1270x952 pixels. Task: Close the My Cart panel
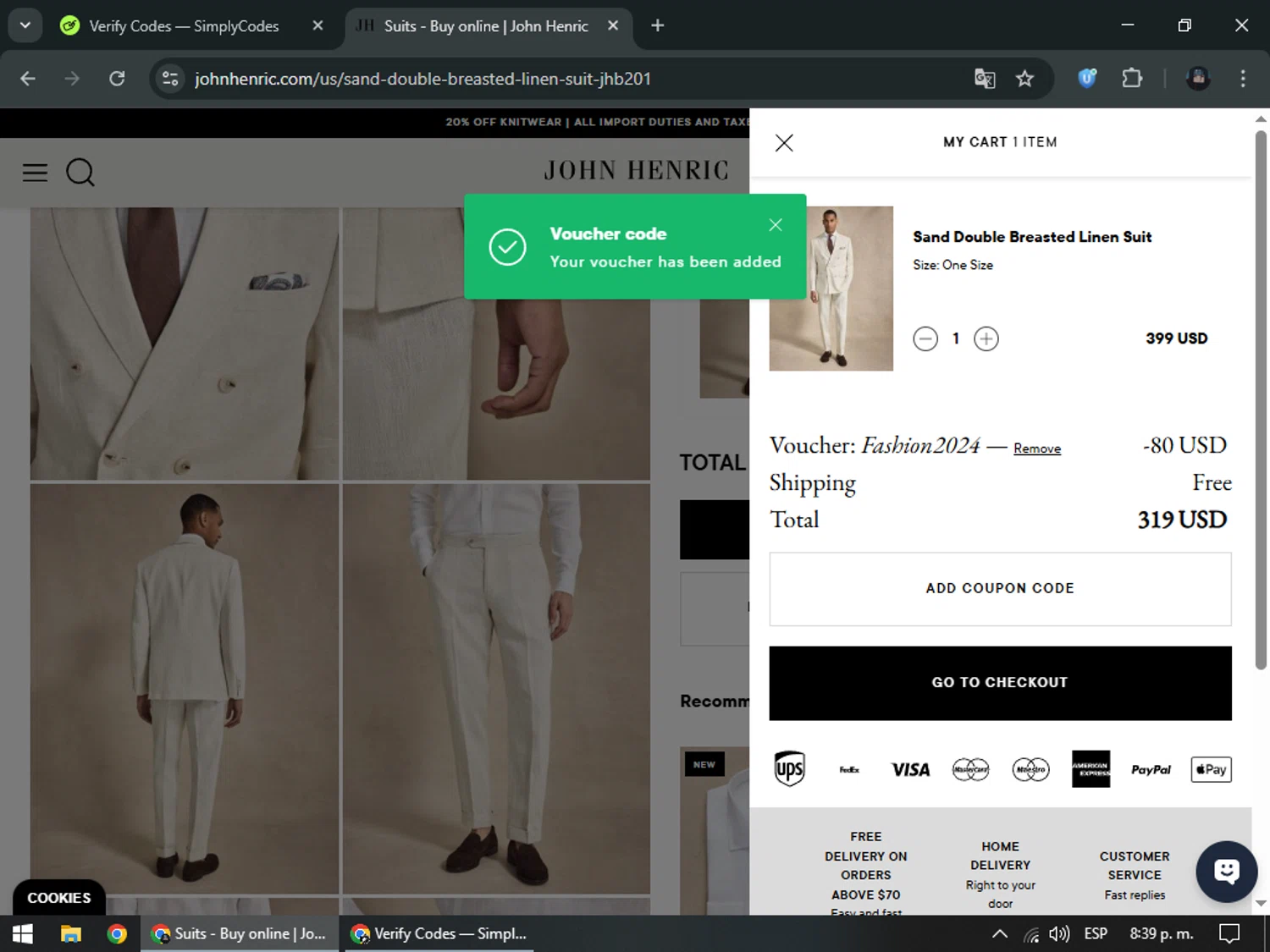coord(784,143)
